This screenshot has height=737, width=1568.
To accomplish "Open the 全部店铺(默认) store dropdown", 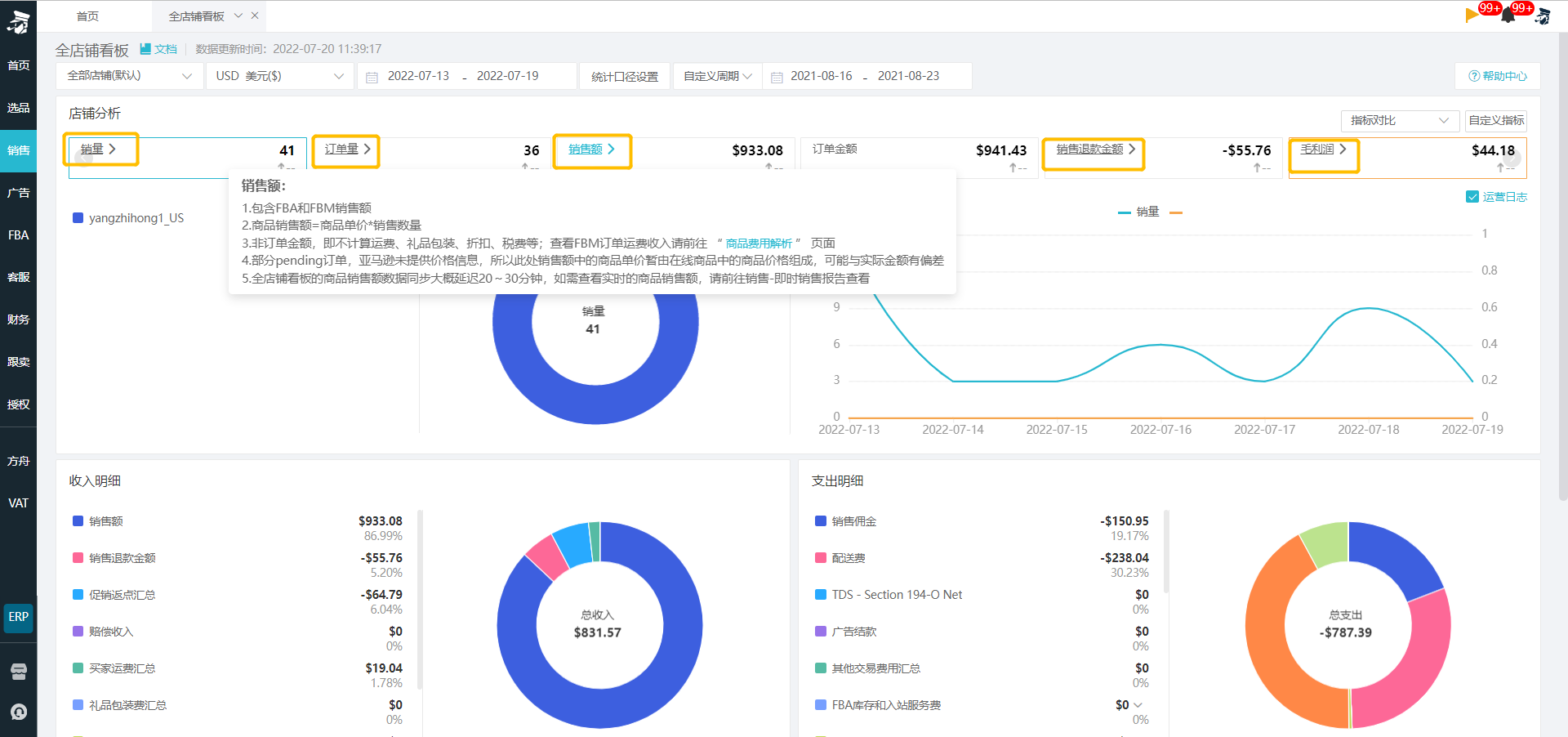I will tap(129, 76).
